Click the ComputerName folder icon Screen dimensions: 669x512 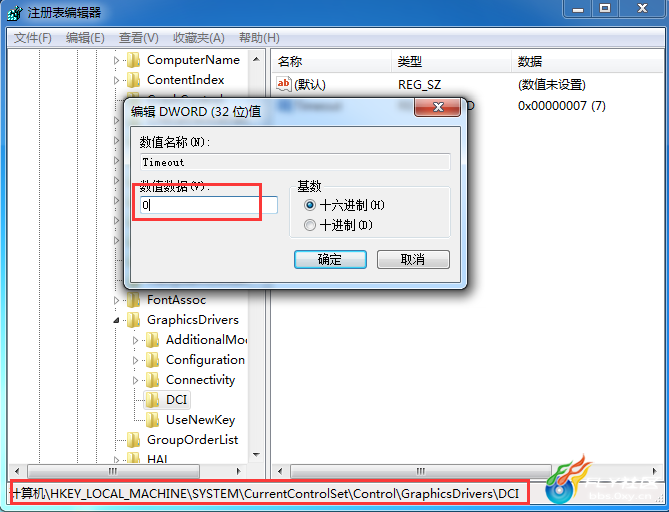click(x=134, y=60)
